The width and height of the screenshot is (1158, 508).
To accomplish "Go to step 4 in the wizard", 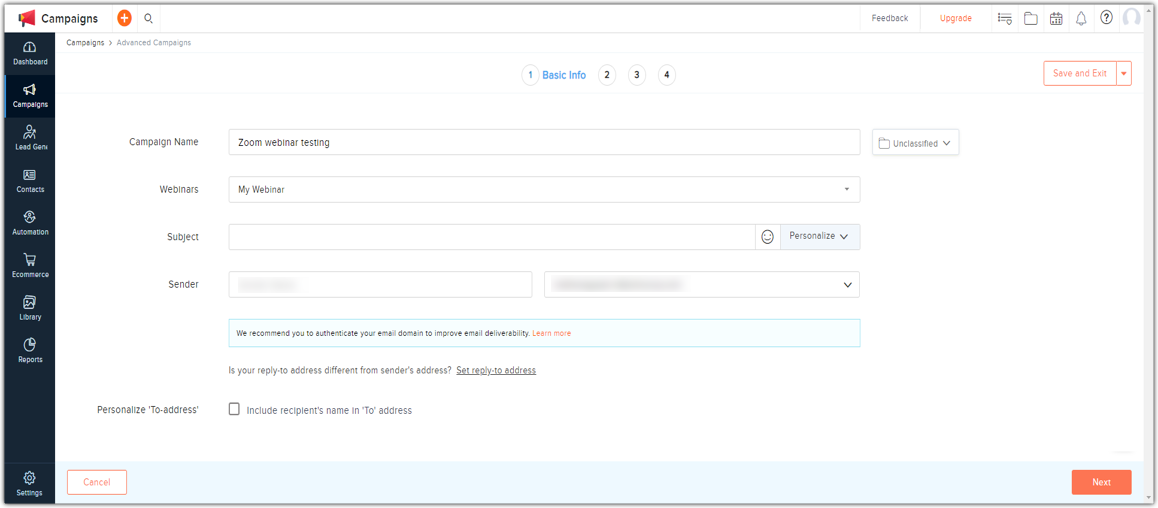I will point(666,75).
